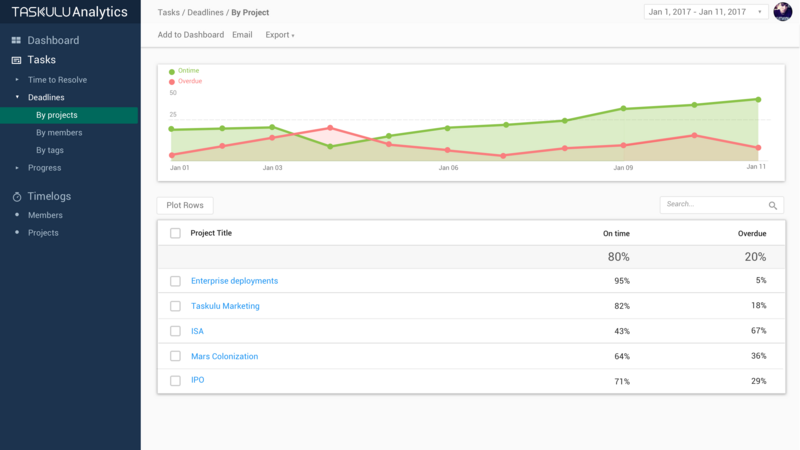Click the Plot Rows button
The width and height of the screenshot is (800, 450).
[x=185, y=205]
